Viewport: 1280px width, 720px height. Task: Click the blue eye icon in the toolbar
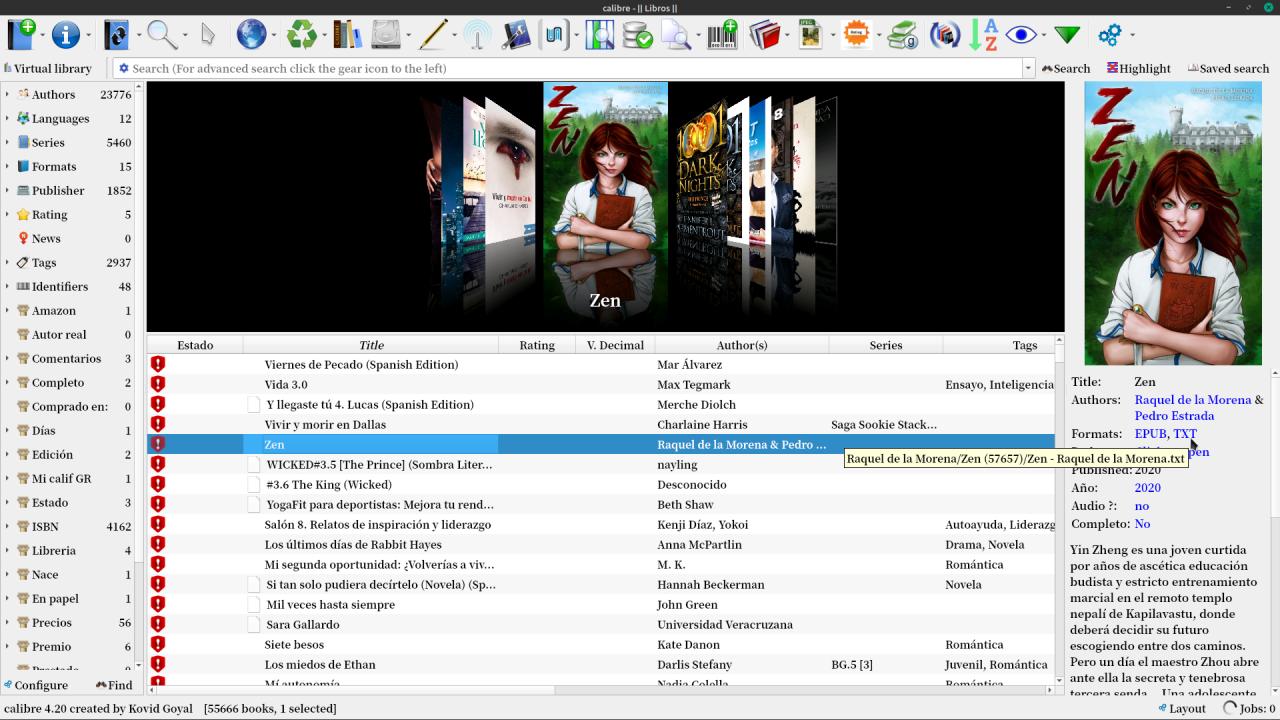tap(1021, 35)
